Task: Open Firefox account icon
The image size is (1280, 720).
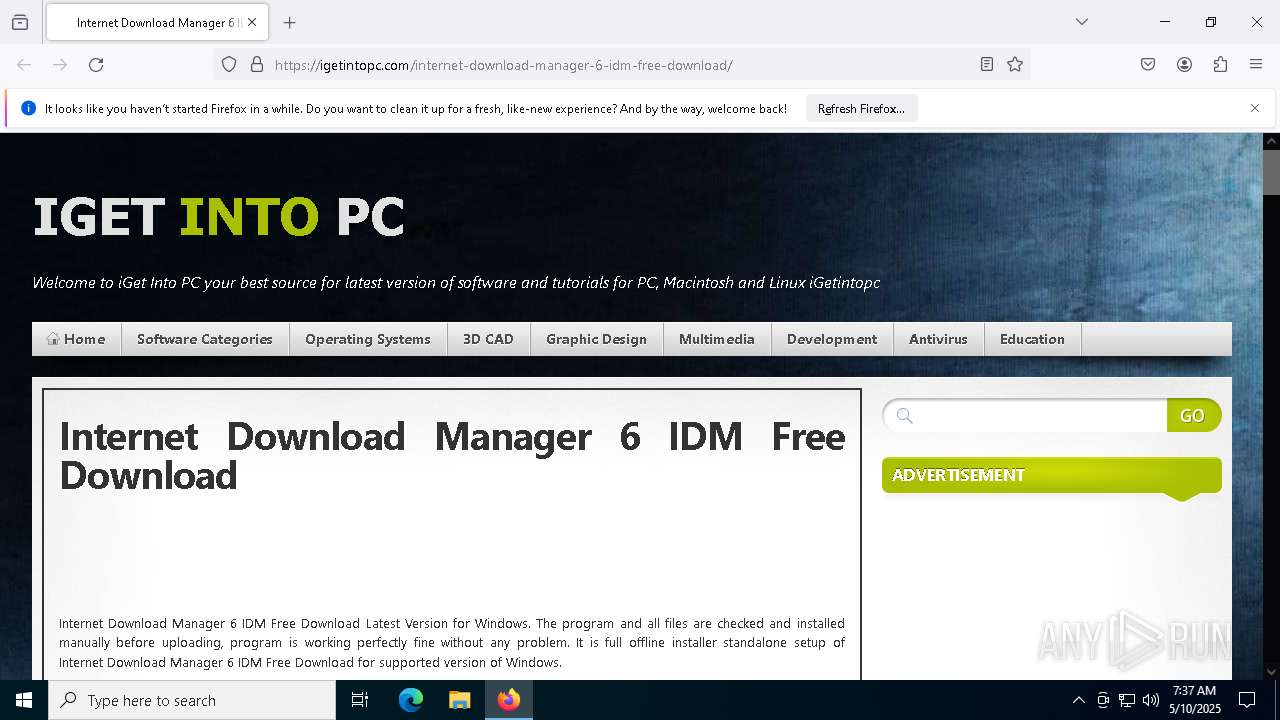Action: click(x=1184, y=65)
